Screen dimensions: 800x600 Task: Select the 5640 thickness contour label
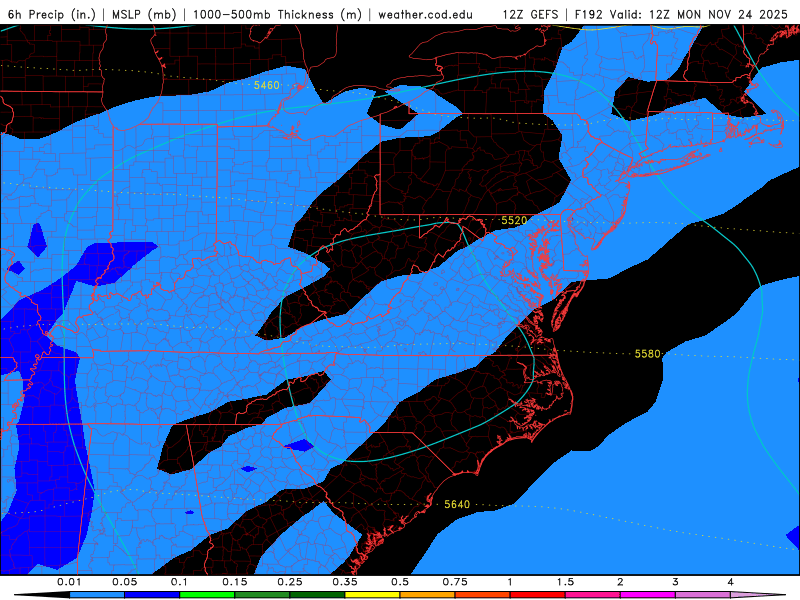point(457,504)
